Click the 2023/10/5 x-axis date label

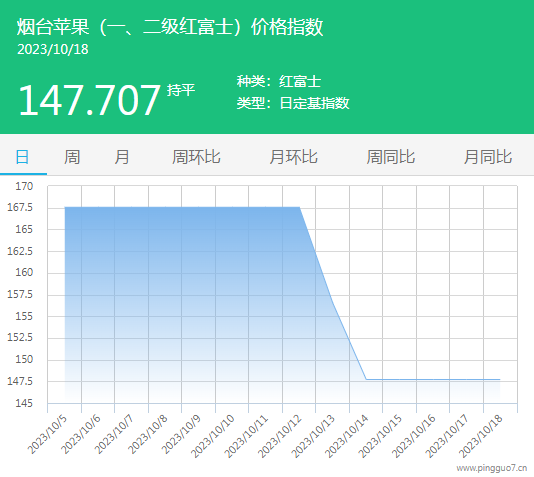pyautogui.click(x=47, y=434)
